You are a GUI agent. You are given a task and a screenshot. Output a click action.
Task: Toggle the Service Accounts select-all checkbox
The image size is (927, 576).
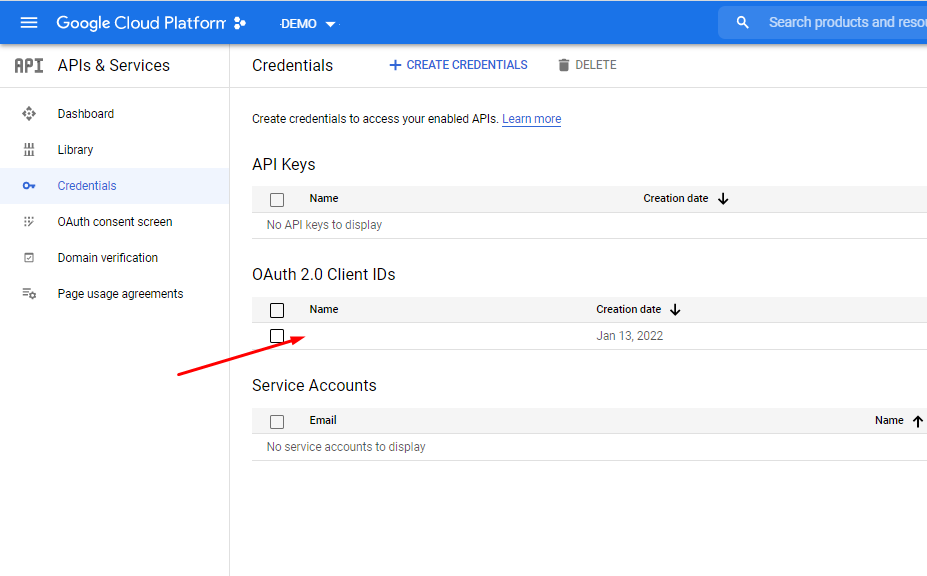277,422
